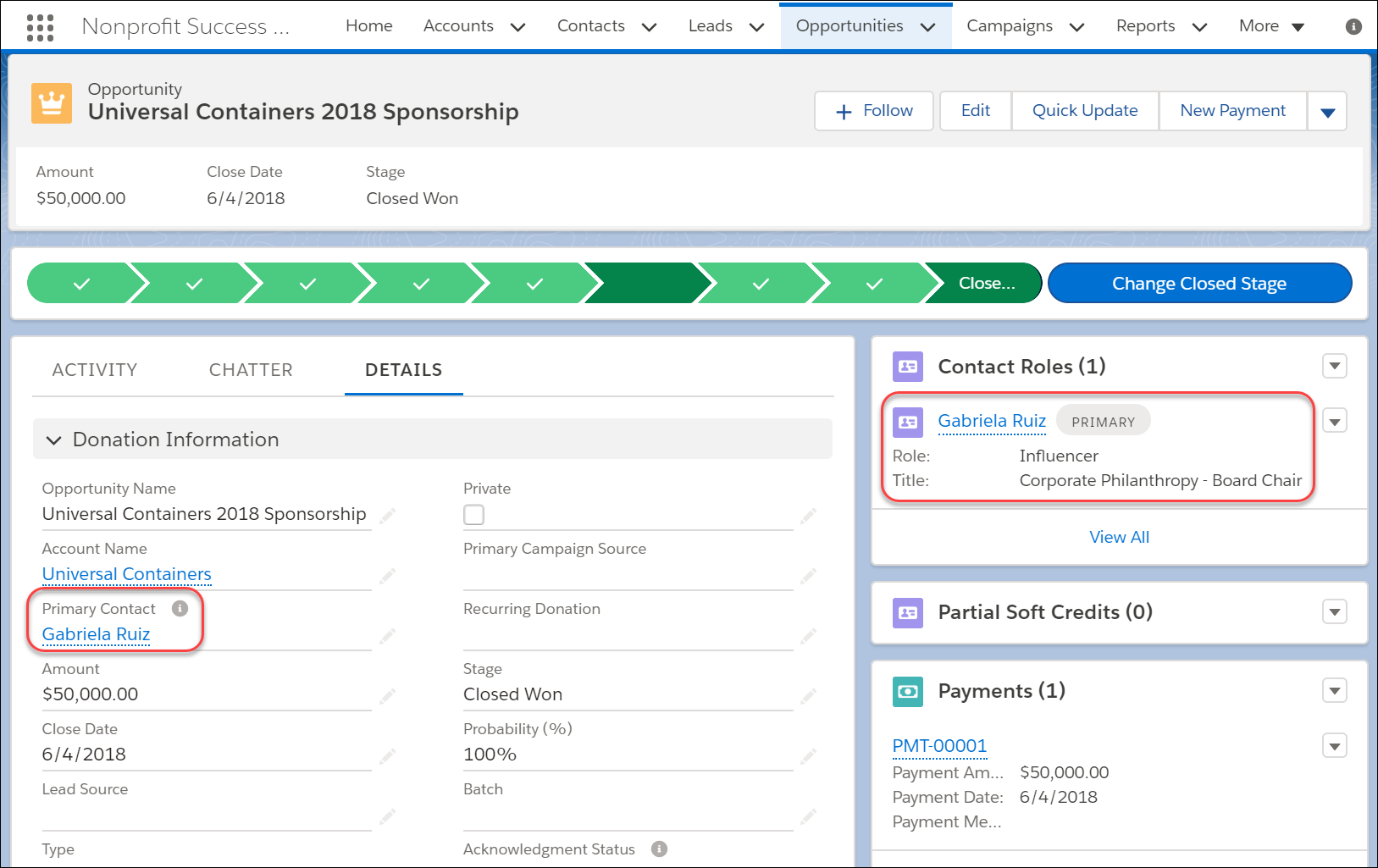The image size is (1378, 868).
Task: Edit the Batch field pencil
Action: (x=809, y=816)
